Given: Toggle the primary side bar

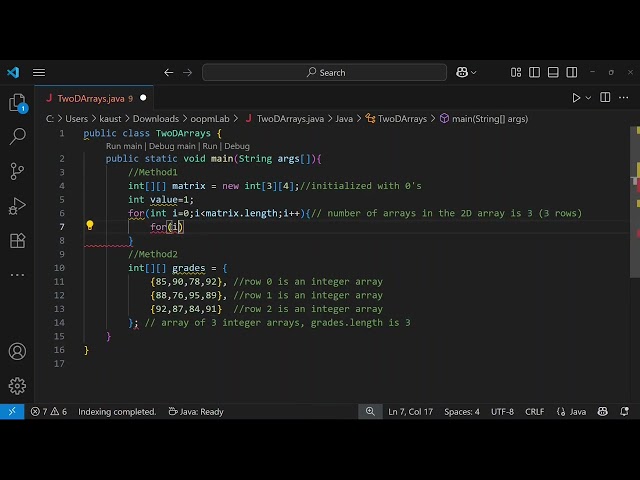Looking at the screenshot, I should click(534, 73).
